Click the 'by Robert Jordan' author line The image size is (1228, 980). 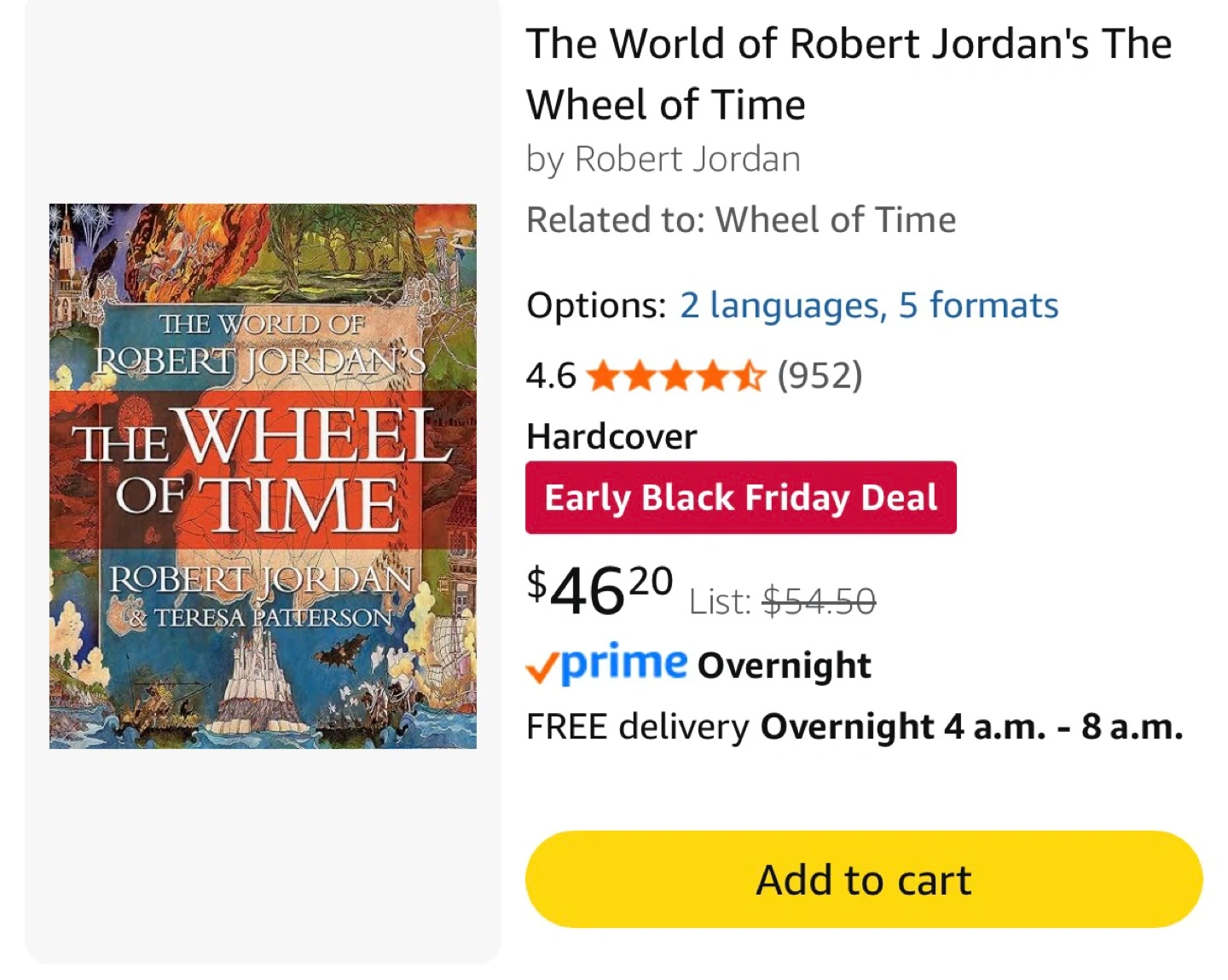[663, 159]
